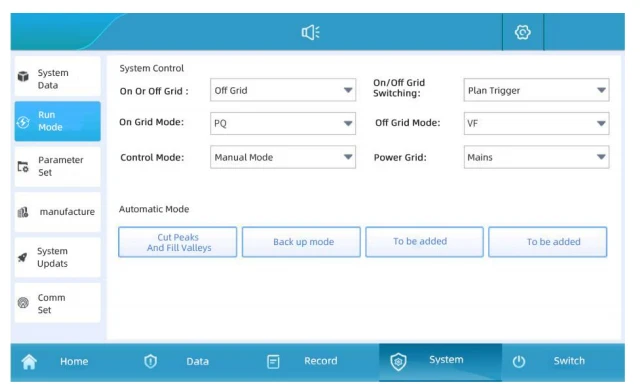Open the On Or Off Grid dropdown

click(x=283, y=90)
